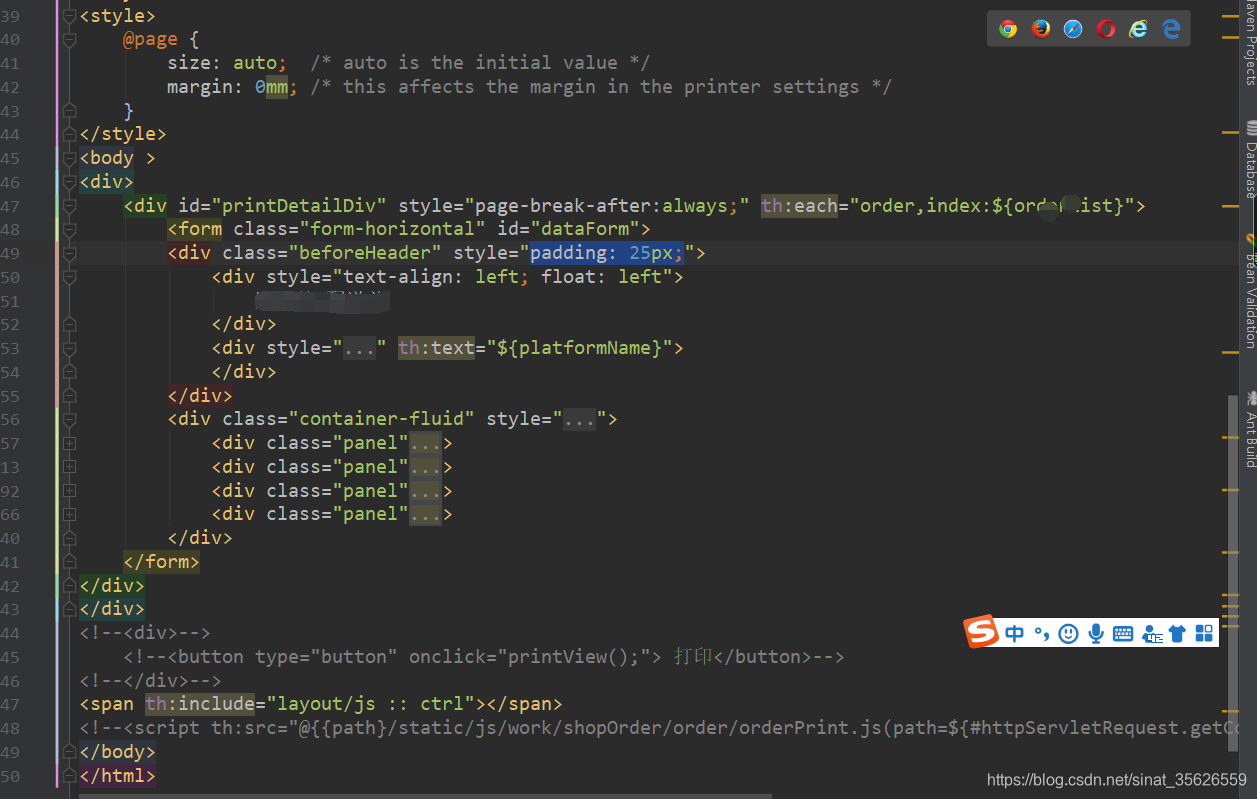Click the "size: auto;" declaration
The height and width of the screenshot is (799, 1257).
[x=227, y=63]
